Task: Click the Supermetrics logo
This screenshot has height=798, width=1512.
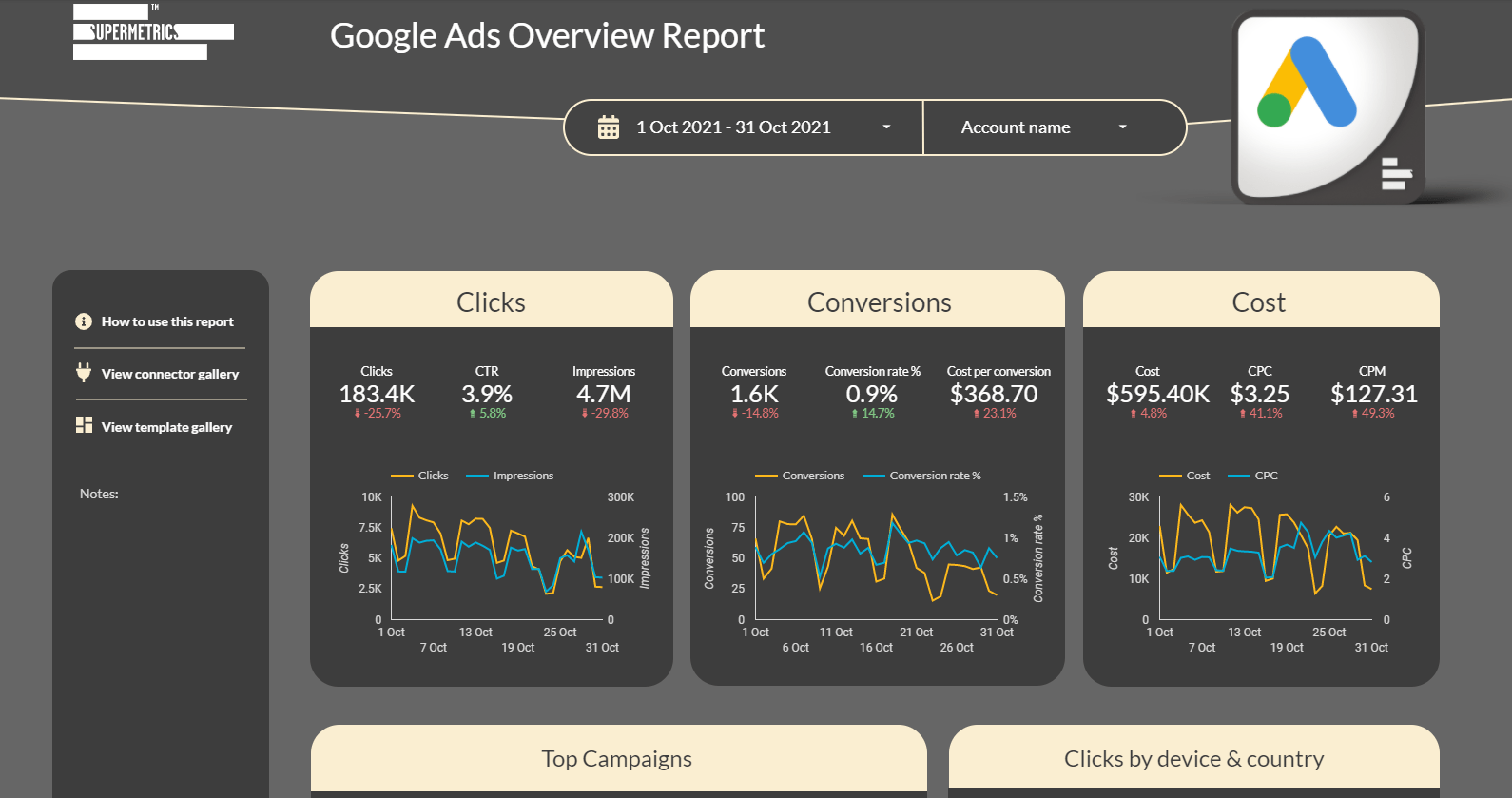Action: (x=153, y=31)
